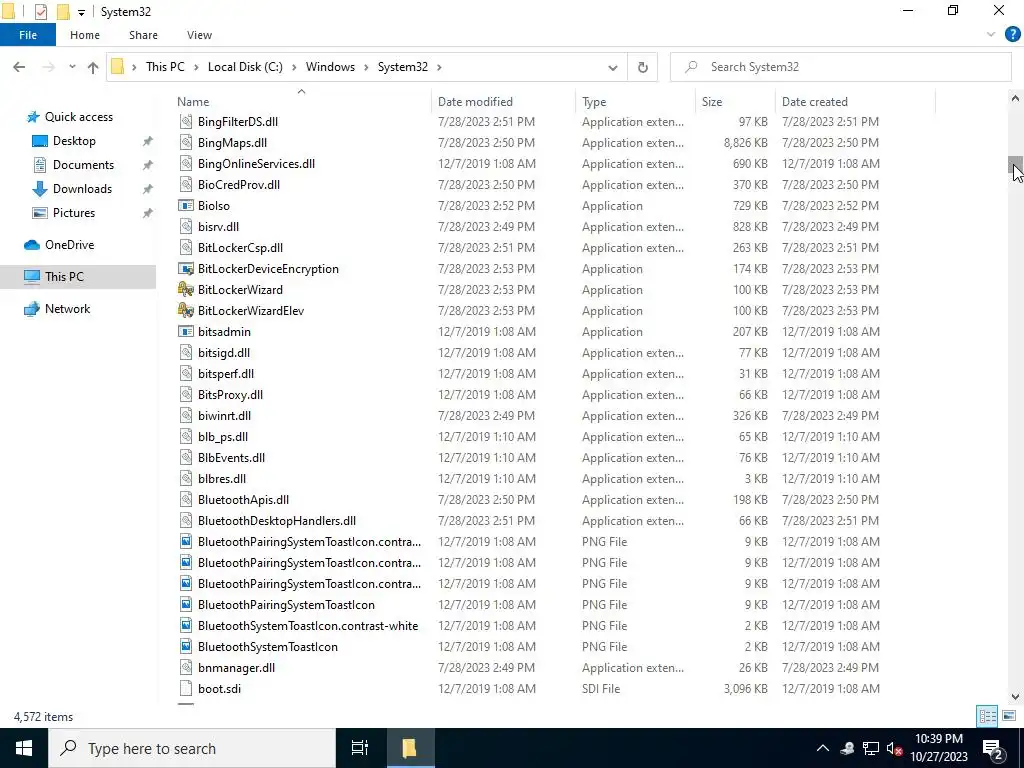
Task: Open Explorer help with question mark icon
Action: tap(1012, 35)
